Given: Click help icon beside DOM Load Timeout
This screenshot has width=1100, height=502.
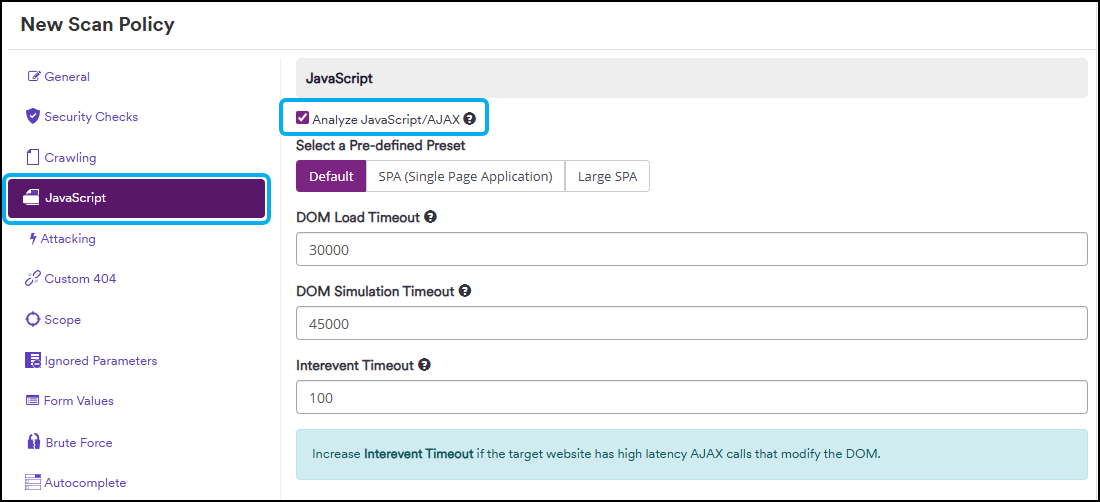Looking at the screenshot, I should coord(431,217).
